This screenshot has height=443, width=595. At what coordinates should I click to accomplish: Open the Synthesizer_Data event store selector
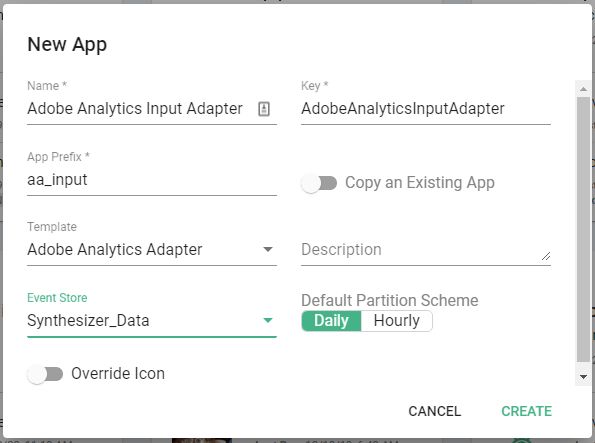[x=152, y=321]
